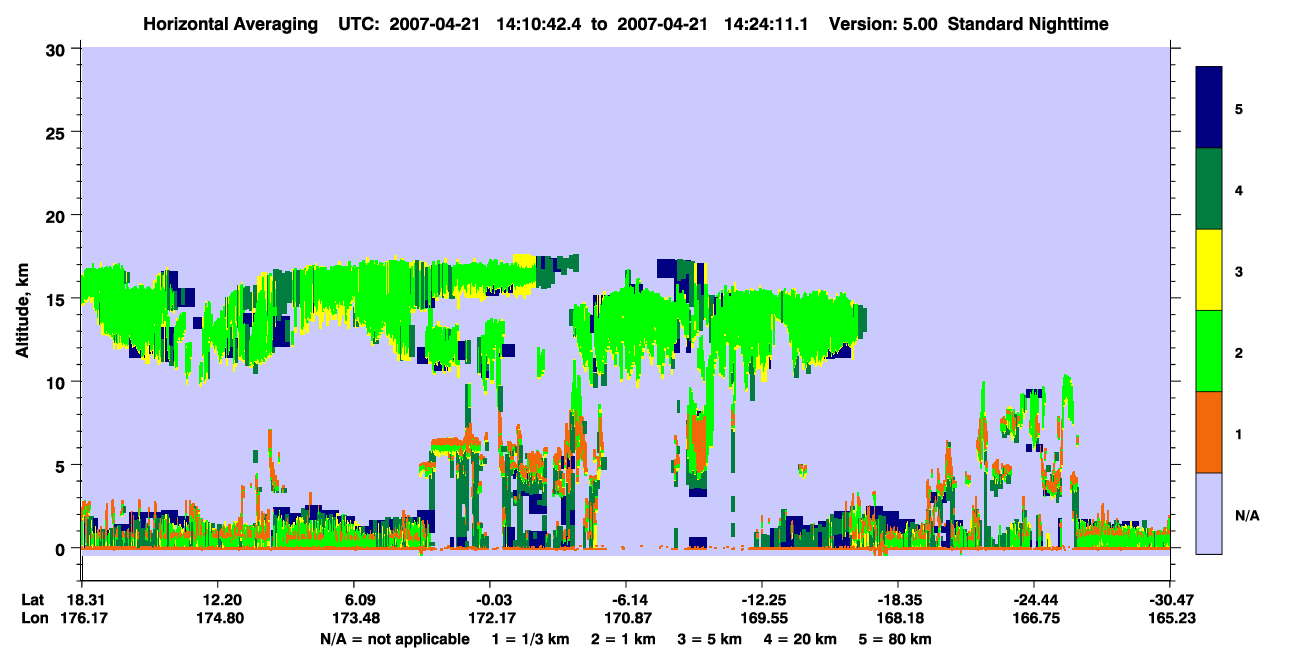This screenshot has height=667, width=1300.
Task: Click the longitude value 176.17
Action: click(x=82, y=618)
